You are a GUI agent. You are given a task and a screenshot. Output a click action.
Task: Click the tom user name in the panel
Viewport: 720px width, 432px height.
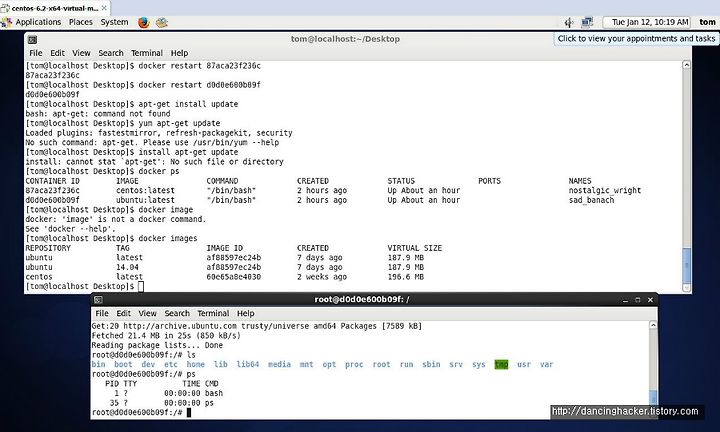tap(707, 22)
